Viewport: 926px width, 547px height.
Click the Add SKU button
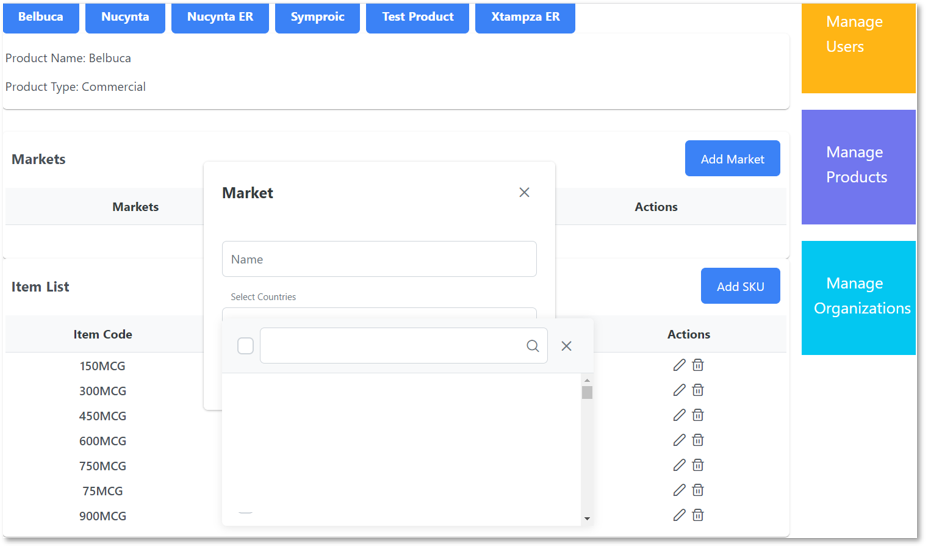tap(741, 286)
